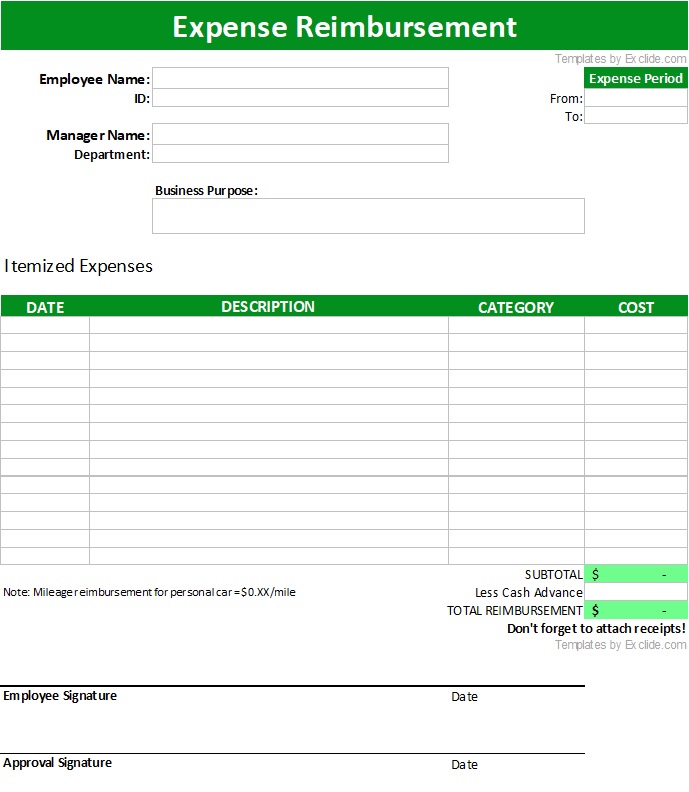
Task: Click the To label under Expense Period
Action: click(574, 117)
